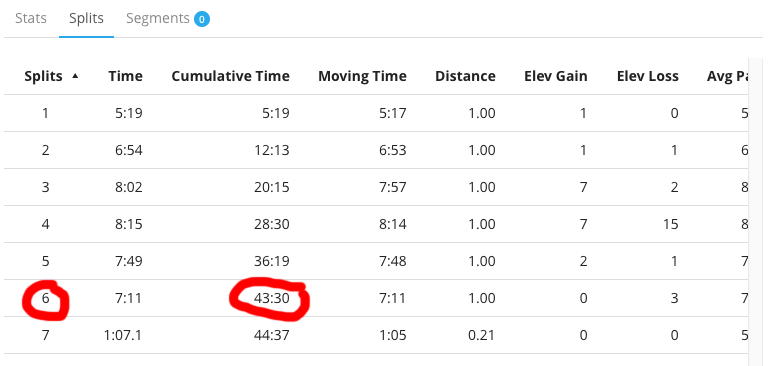Switch to the Stats tab

point(31,18)
